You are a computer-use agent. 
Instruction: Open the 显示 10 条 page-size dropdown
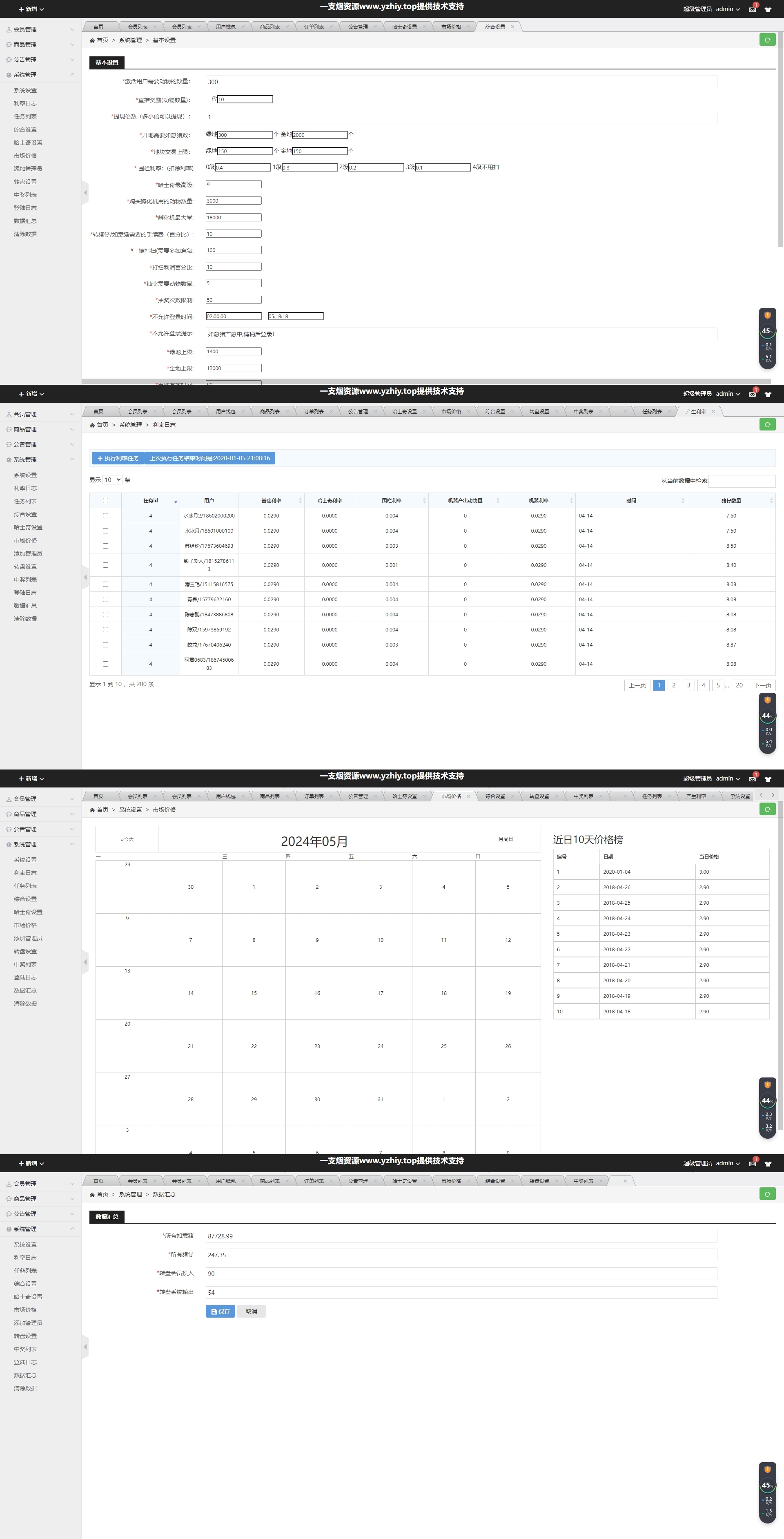click(x=112, y=480)
